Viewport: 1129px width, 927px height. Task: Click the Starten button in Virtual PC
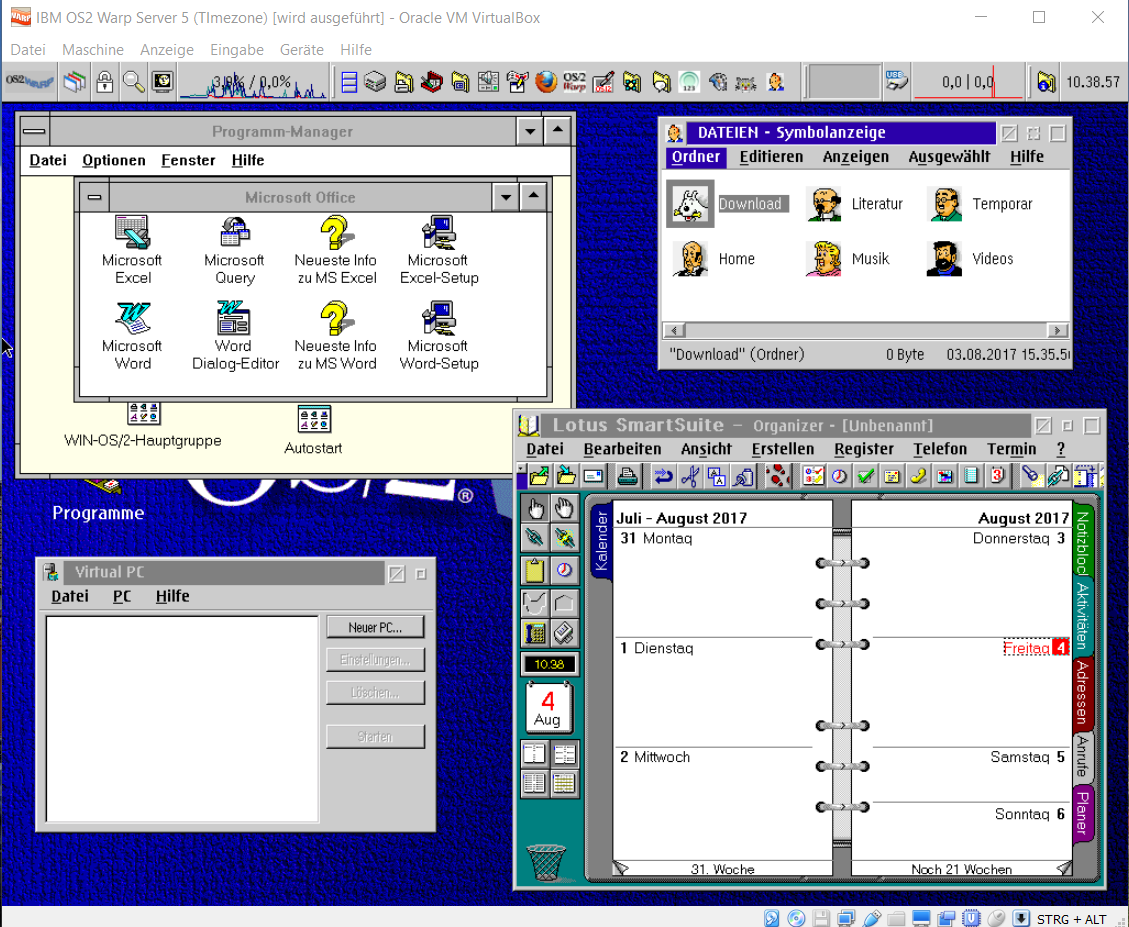(375, 737)
